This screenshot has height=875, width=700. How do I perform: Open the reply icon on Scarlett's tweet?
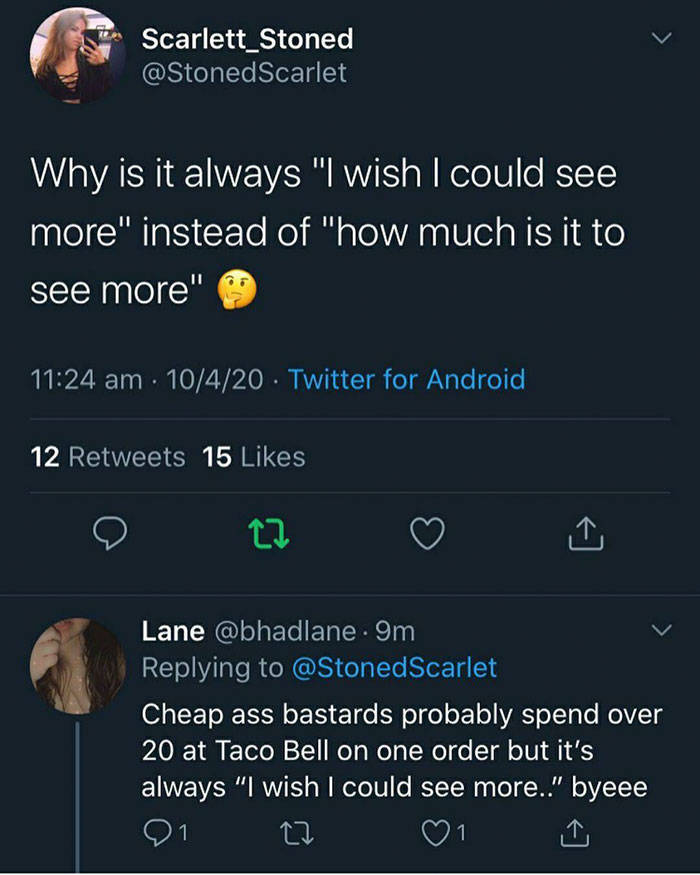point(111,534)
